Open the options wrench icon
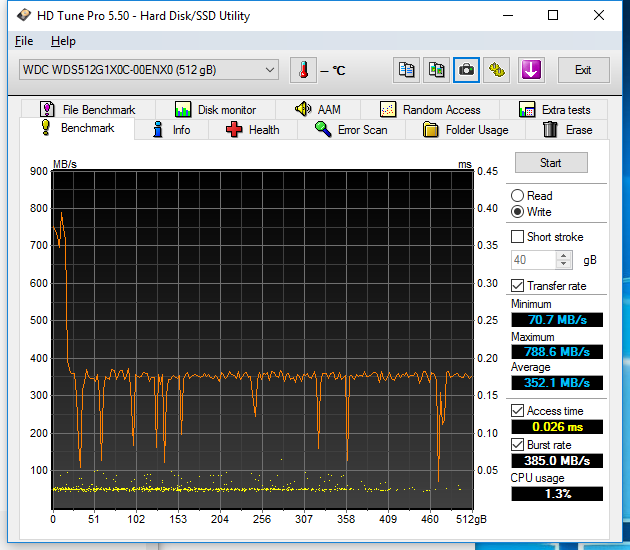Screen dimensions: 630x550 click(497, 70)
